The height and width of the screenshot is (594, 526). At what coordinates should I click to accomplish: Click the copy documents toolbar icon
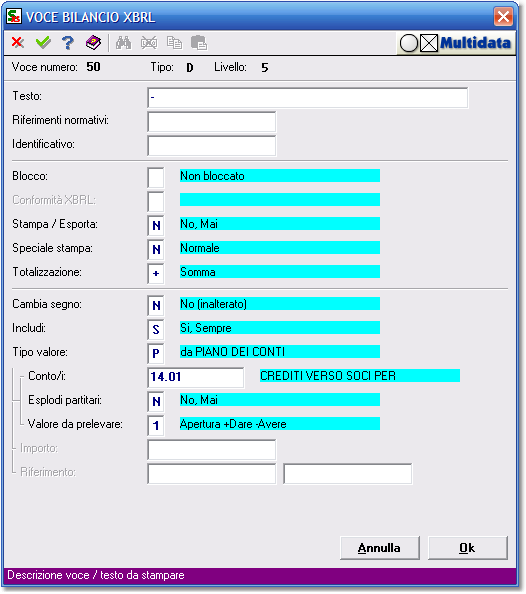(x=174, y=43)
